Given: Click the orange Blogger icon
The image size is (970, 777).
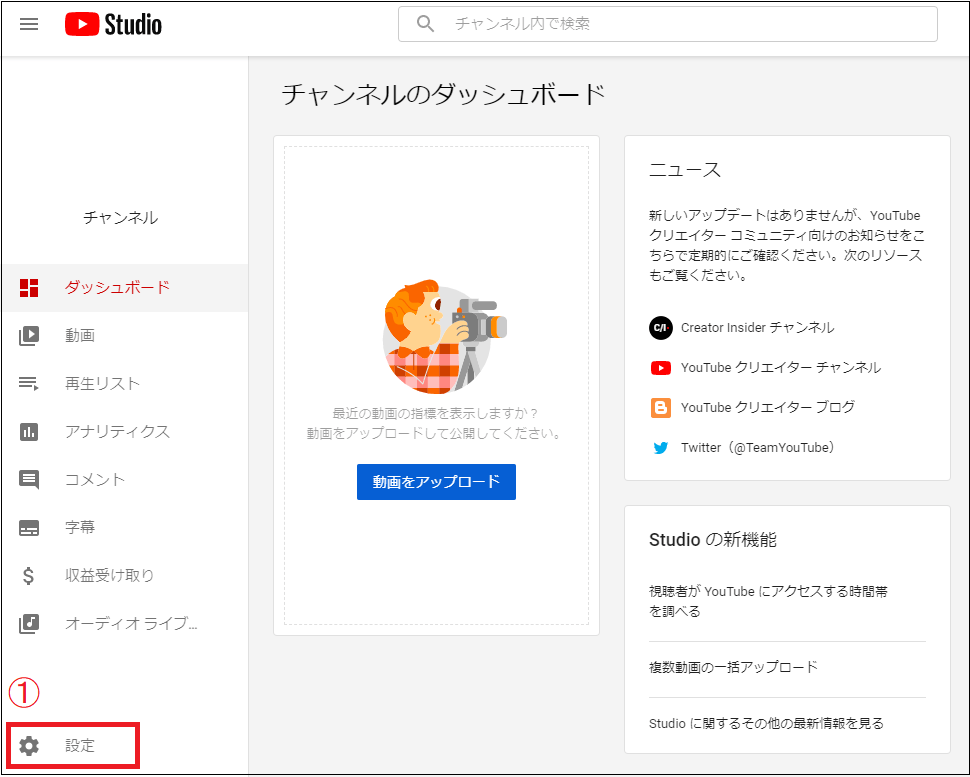Looking at the screenshot, I should coord(661,408).
